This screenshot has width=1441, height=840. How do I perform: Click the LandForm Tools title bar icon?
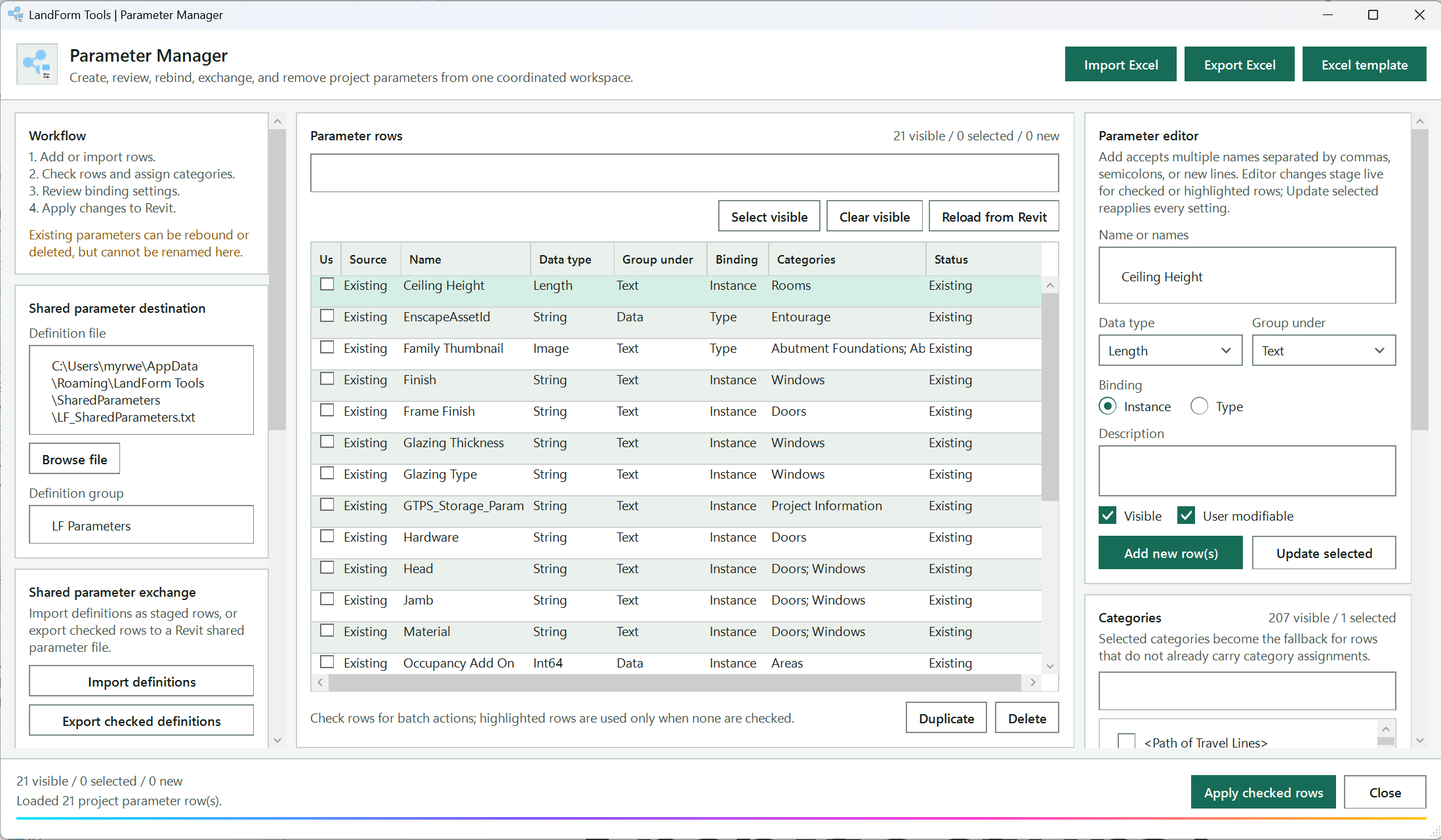[16, 14]
